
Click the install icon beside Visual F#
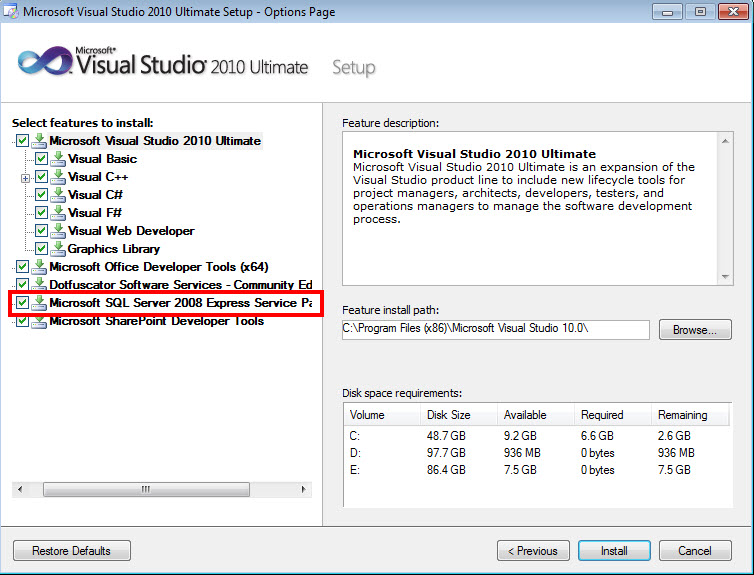[x=58, y=212]
